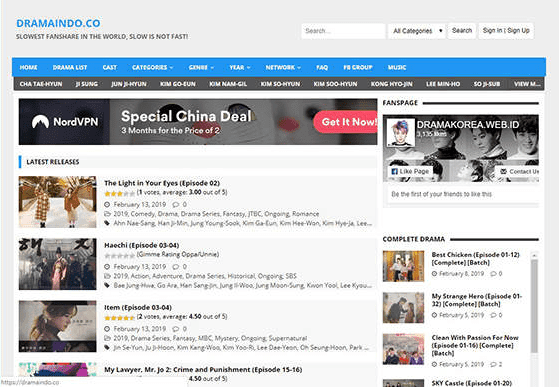This screenshot has width=559, height=387.
Task: Focus the Search input field
Action: [x=343, y=31]
